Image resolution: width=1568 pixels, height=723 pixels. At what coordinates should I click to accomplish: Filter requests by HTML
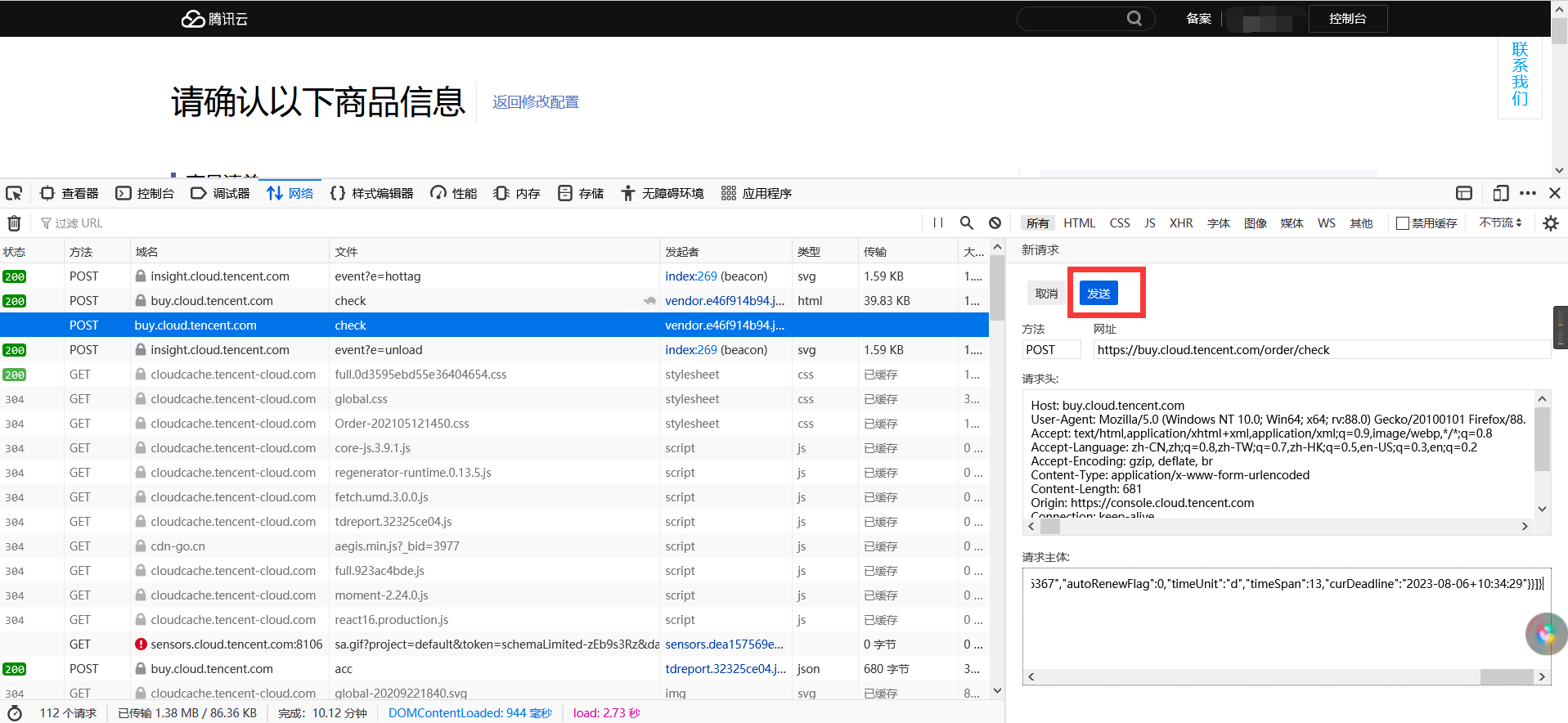point(1079,223)
